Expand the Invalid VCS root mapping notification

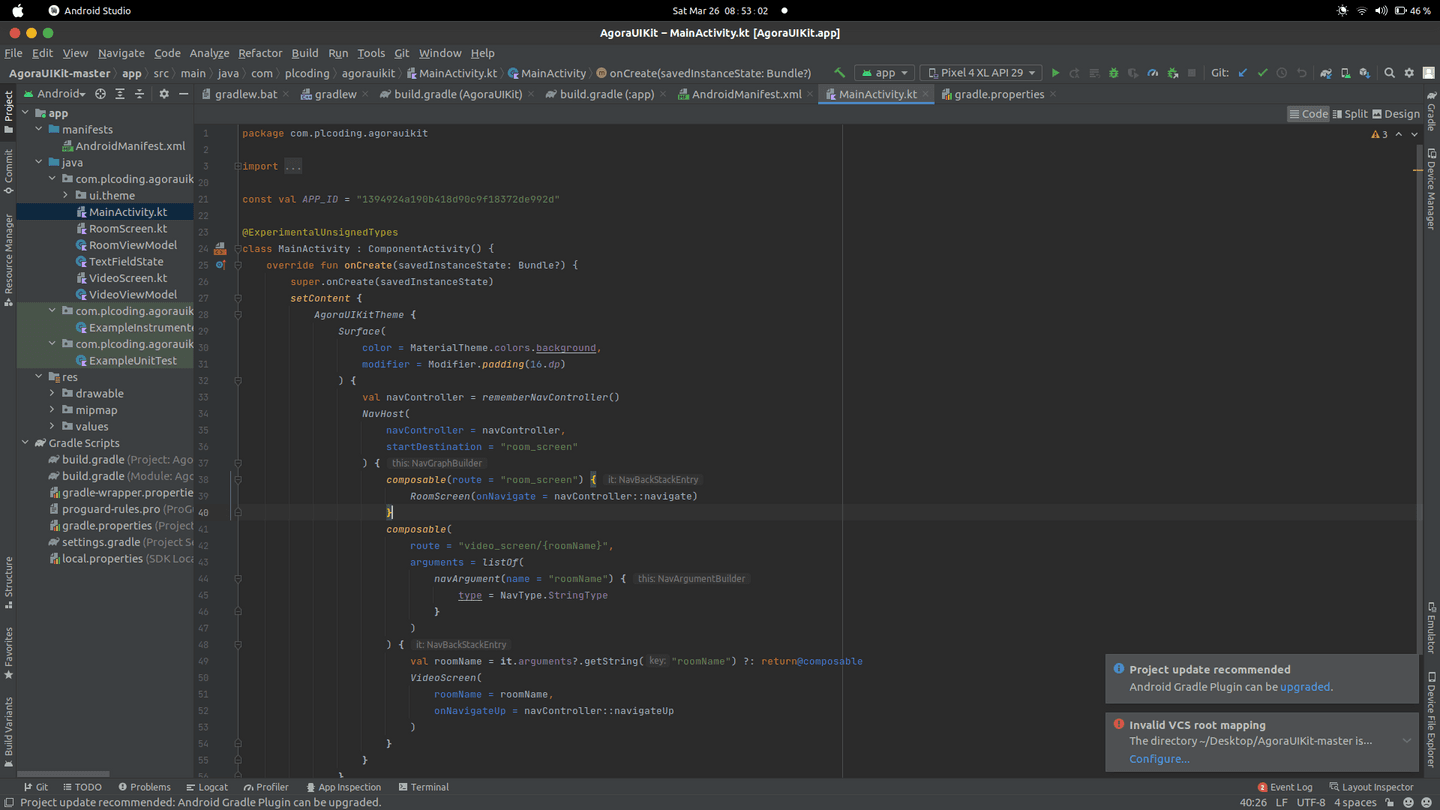pyautogui.click(x=1406, y=741)
